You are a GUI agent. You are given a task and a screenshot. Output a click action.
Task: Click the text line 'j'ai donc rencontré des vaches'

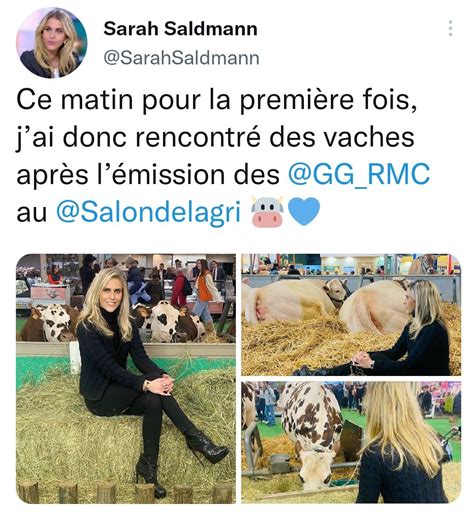point(215,137)
